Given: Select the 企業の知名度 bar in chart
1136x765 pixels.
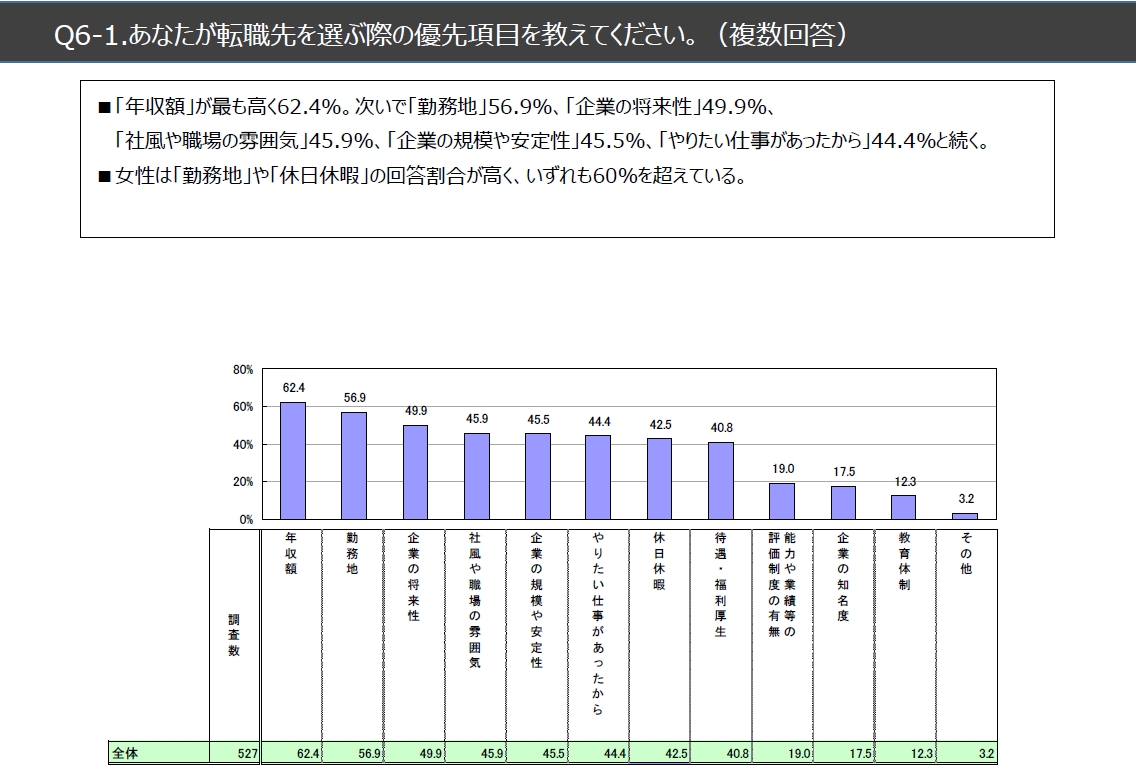Looking at the screenshot, I should [x=843, y=503].
